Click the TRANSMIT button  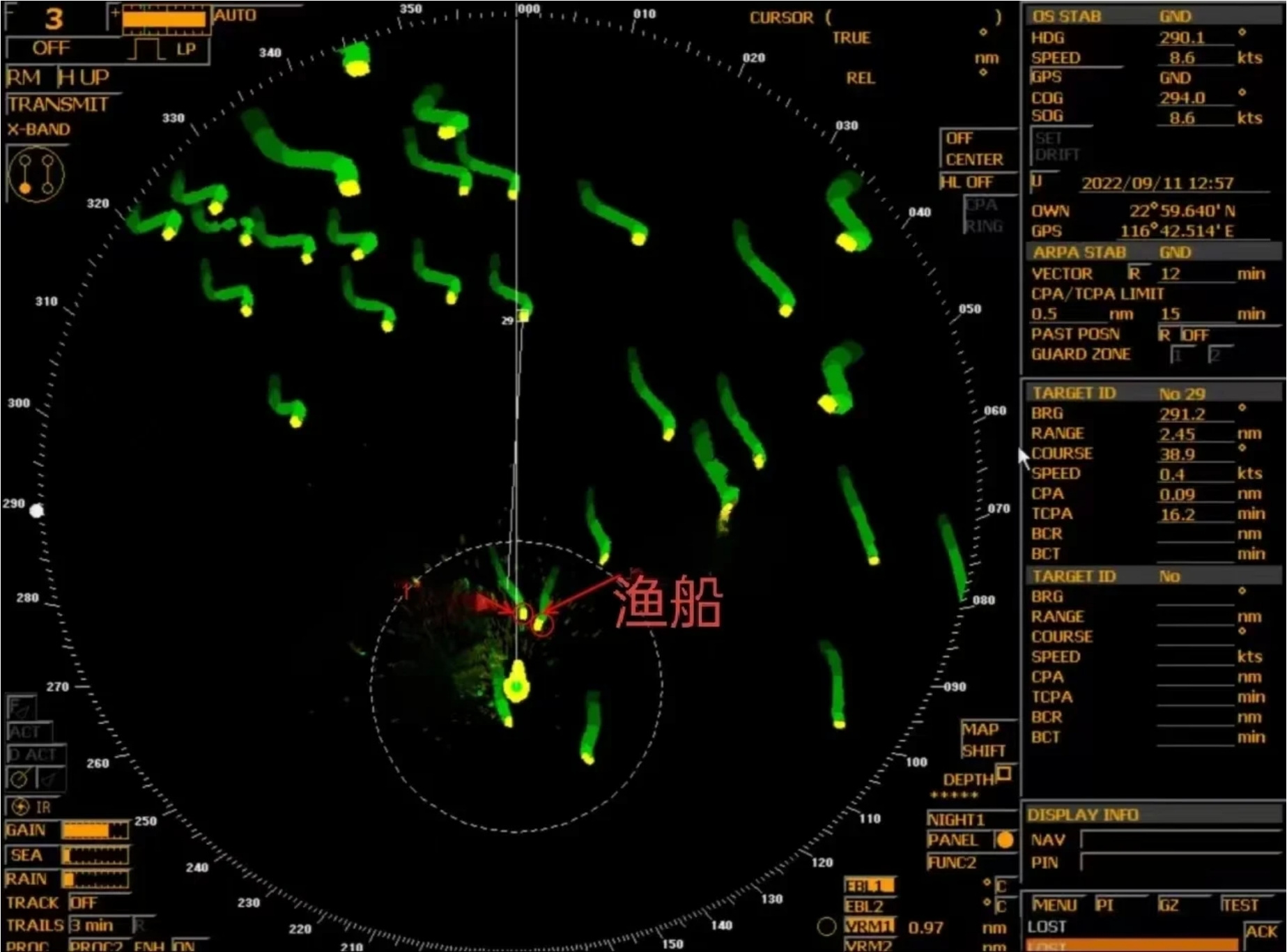click(x=58, y=105)
